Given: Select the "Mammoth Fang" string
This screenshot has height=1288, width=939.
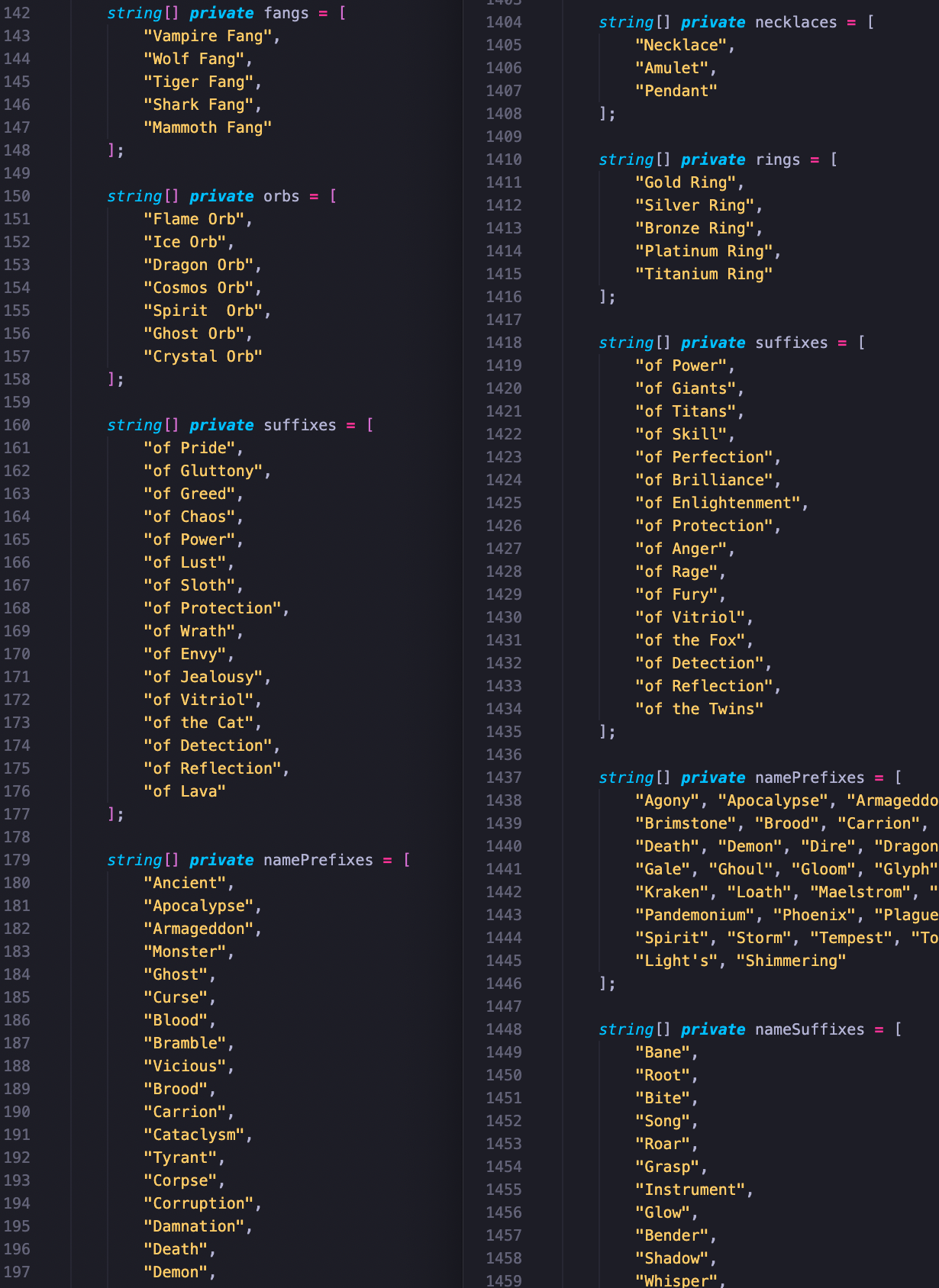Looking at the screenshot, I should 208,127.
